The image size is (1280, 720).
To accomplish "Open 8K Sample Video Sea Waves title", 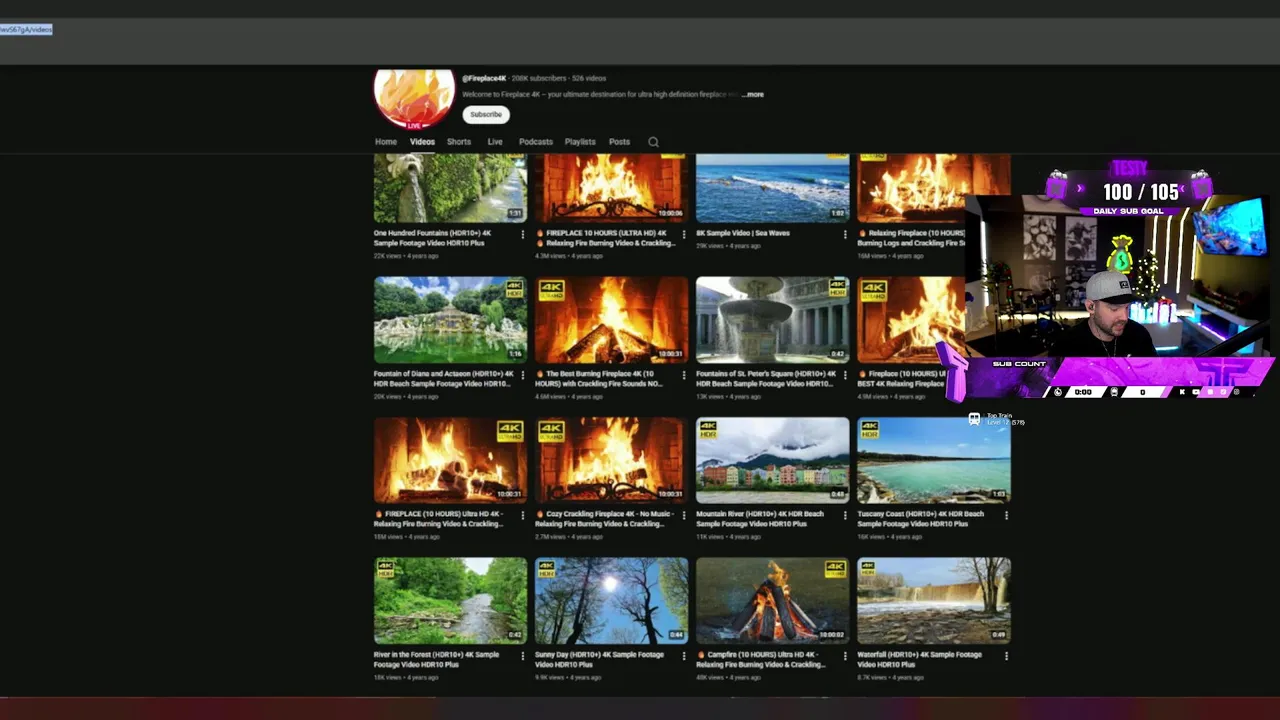I will click(743, 233).
